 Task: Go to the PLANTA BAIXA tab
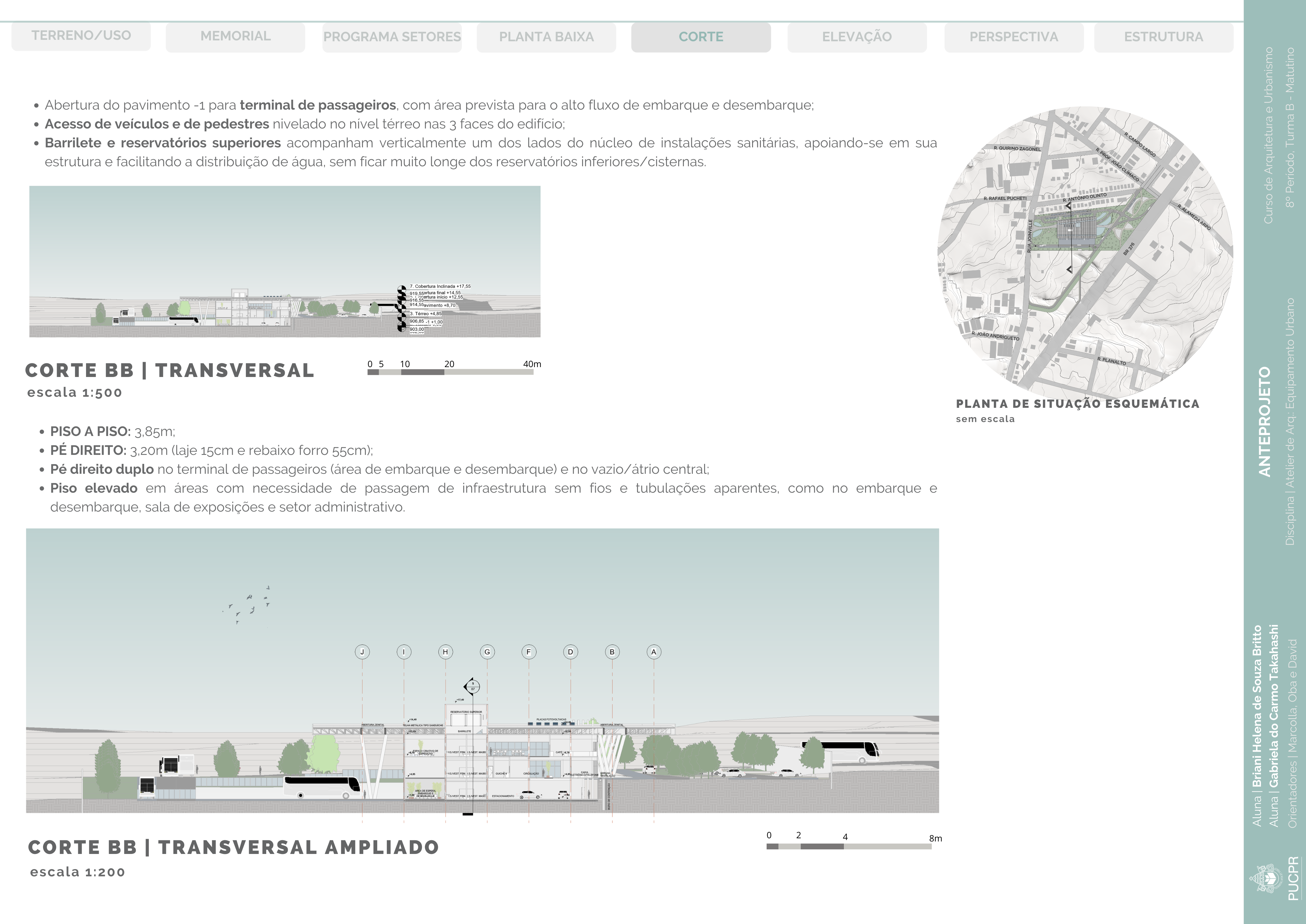pyautogui.click(x=546, y=37)
